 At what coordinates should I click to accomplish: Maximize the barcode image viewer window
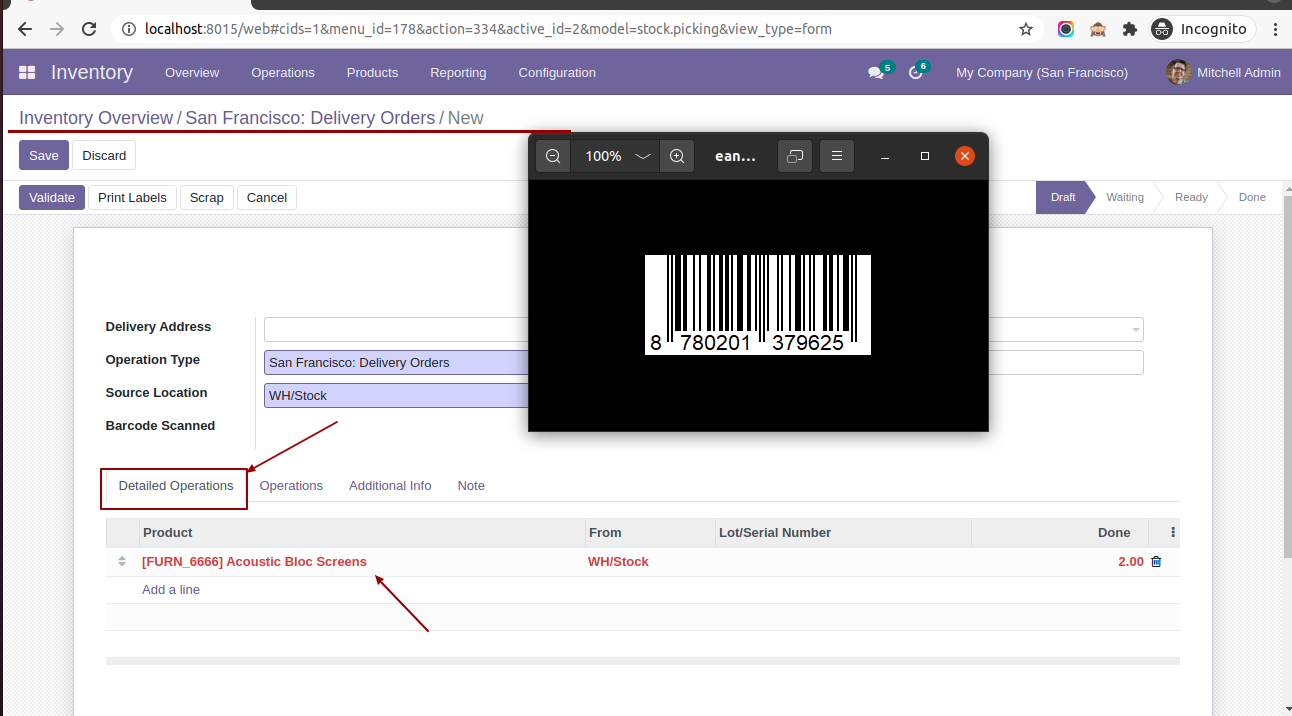[x=925, y=156]
